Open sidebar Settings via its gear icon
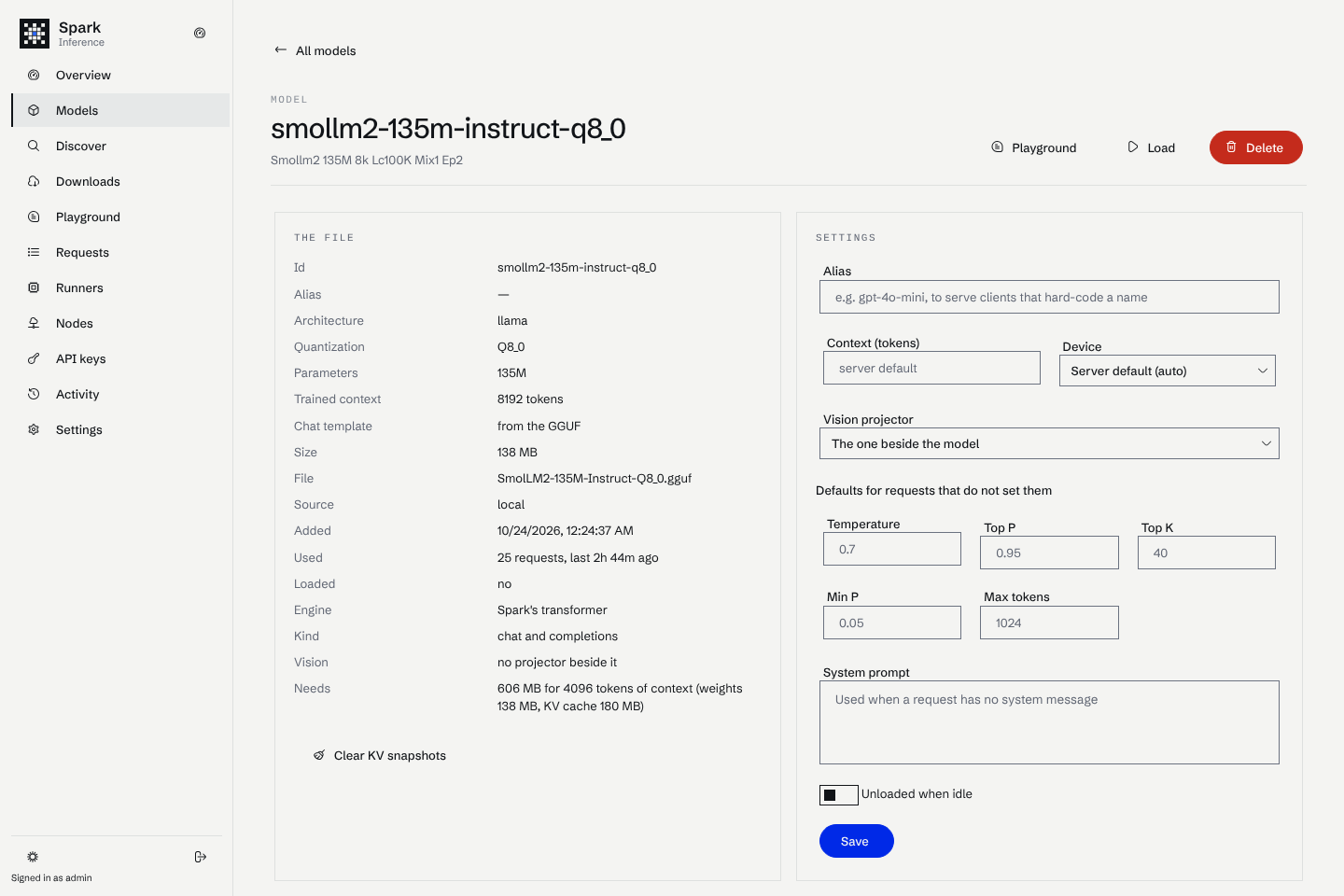This screenshot has height=896, width=1344. click(x=34, y=429)
